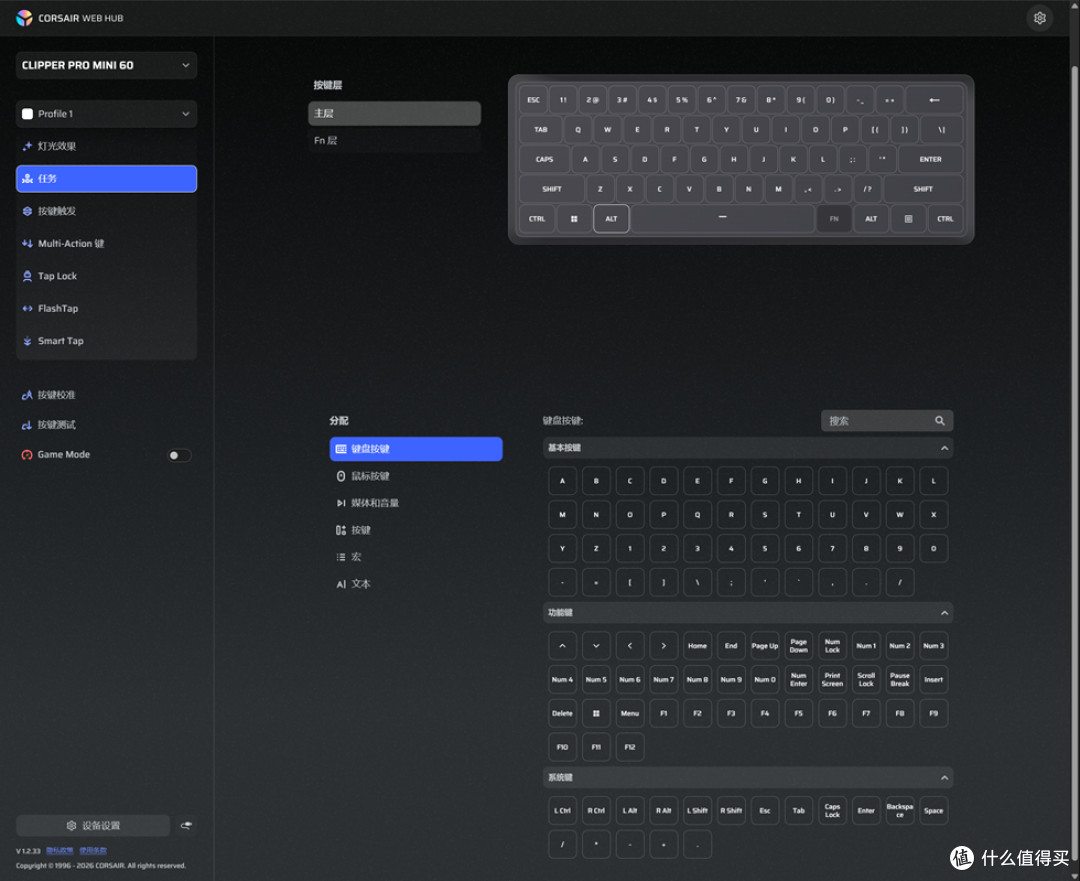Select the right arrow function key

[x=663, y=646]
